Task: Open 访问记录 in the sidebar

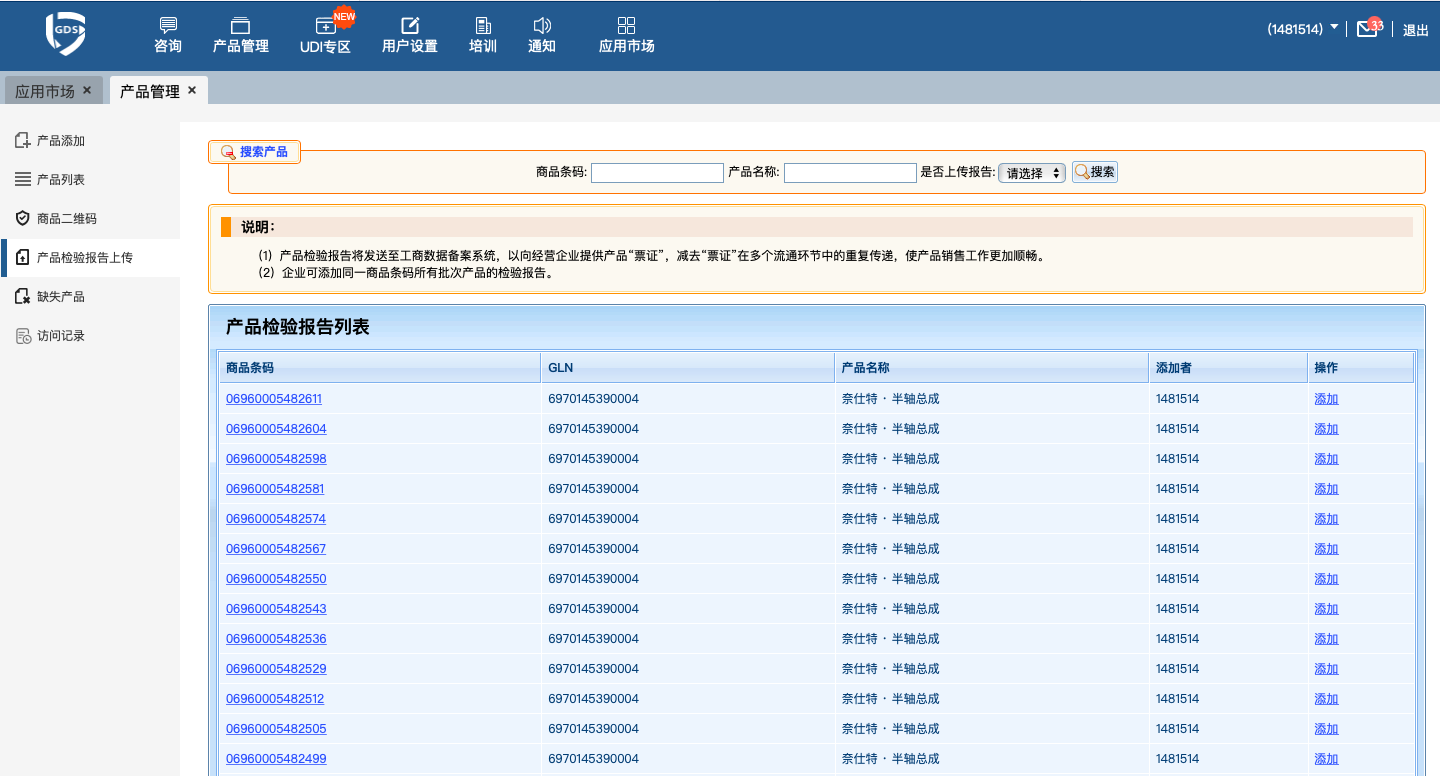Action: point(90,336)
